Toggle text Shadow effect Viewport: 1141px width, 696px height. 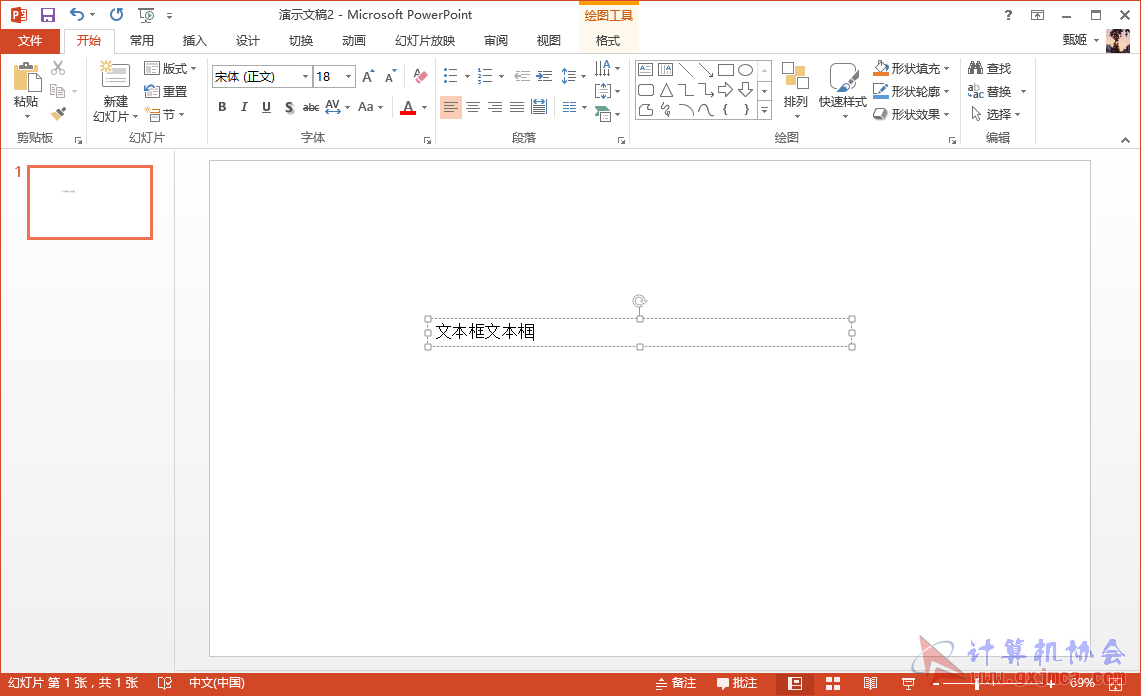pyautogui.click(x=289, y=107)
